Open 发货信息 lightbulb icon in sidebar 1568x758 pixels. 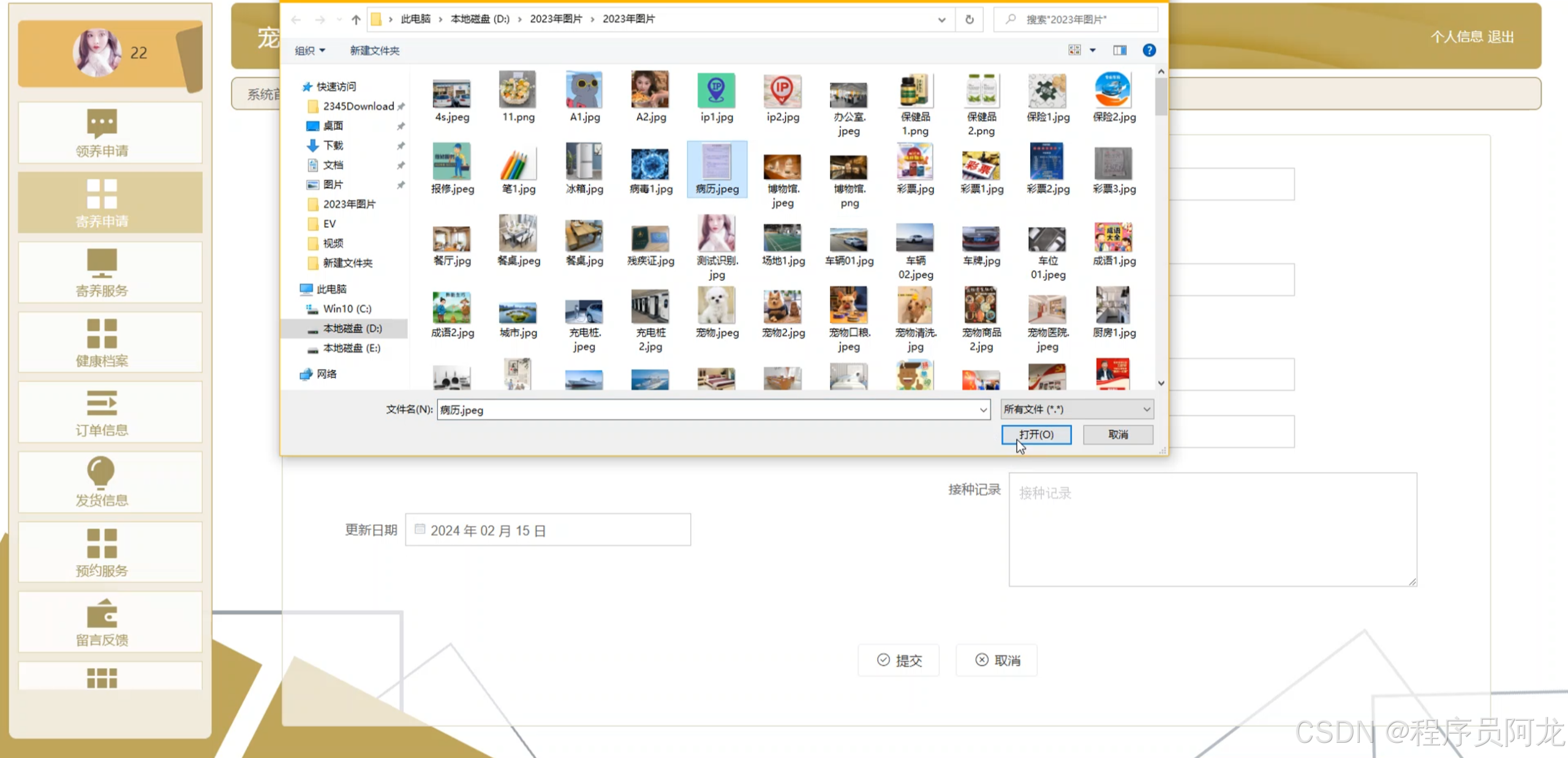pos(102,473)
